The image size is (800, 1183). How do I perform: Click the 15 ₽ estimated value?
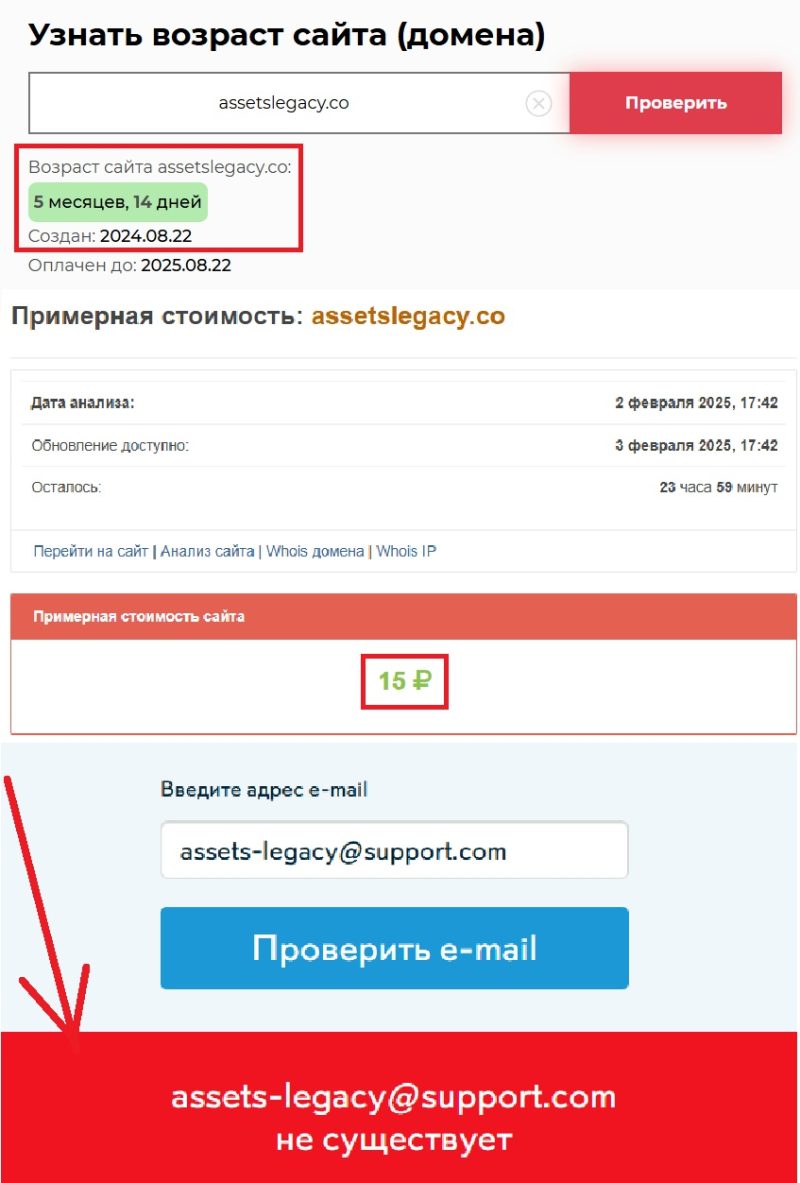405,681
